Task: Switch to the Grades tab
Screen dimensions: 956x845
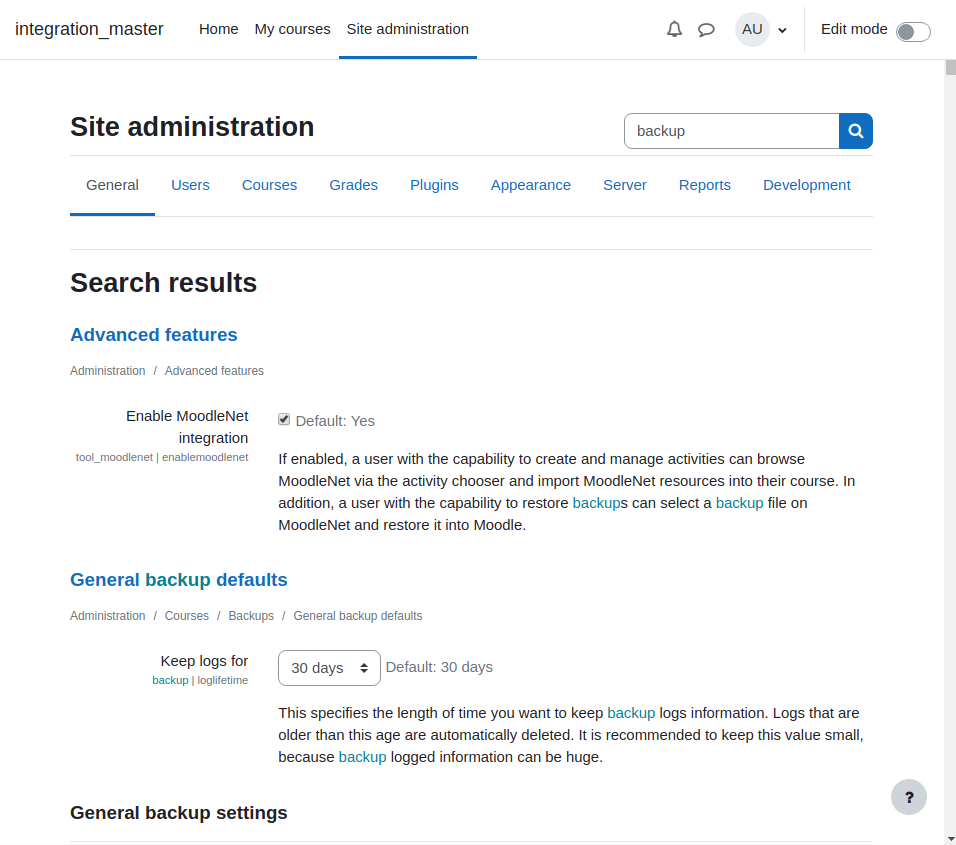Action: (x=353, y=185)
